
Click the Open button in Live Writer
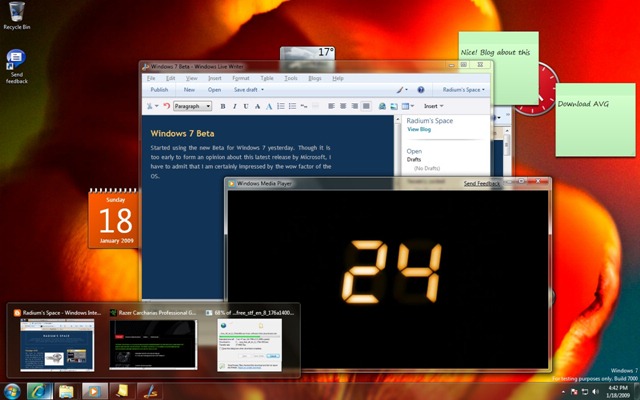point(214,90)
